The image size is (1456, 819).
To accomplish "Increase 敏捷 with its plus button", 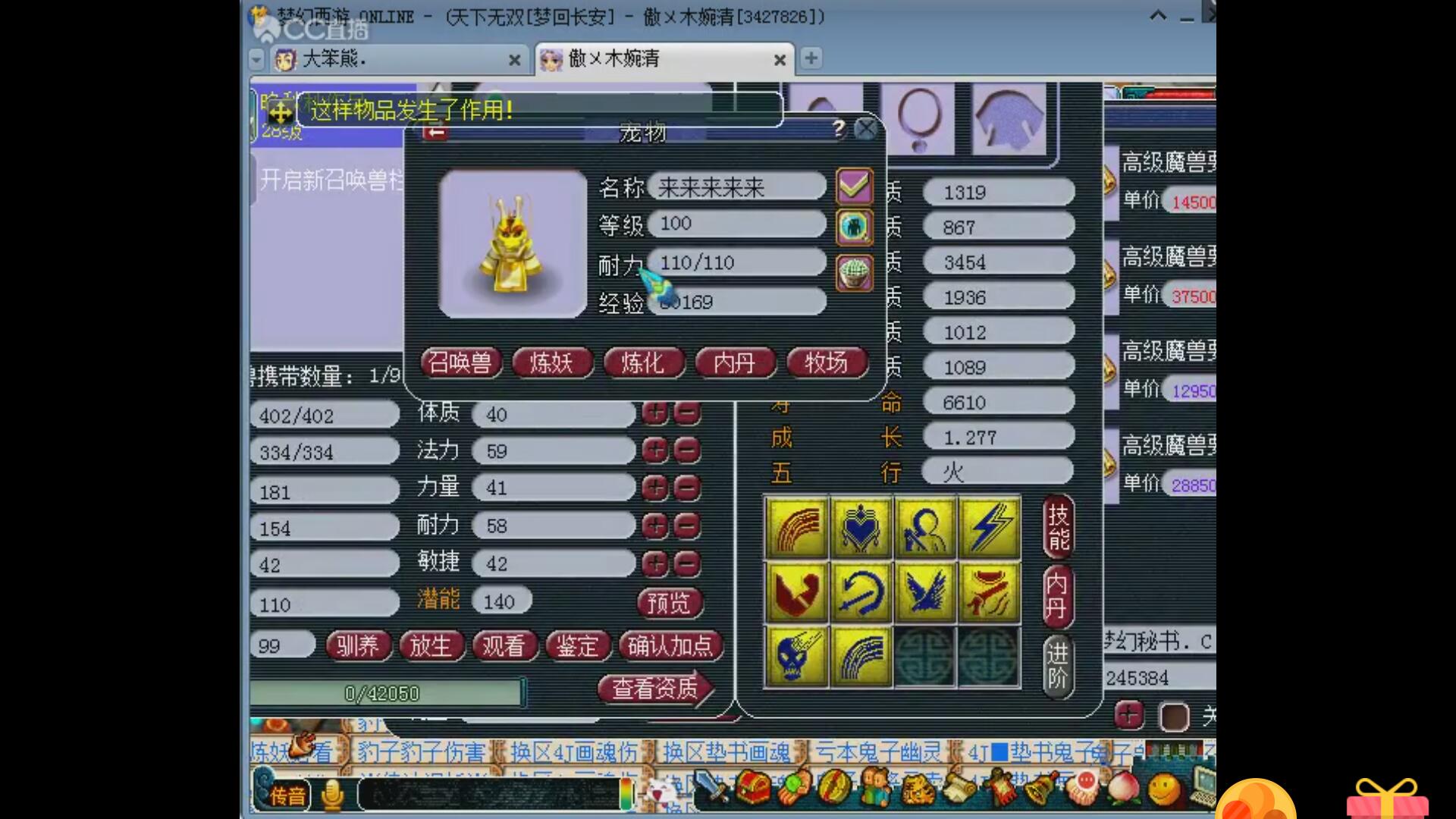I will point(655,563).
